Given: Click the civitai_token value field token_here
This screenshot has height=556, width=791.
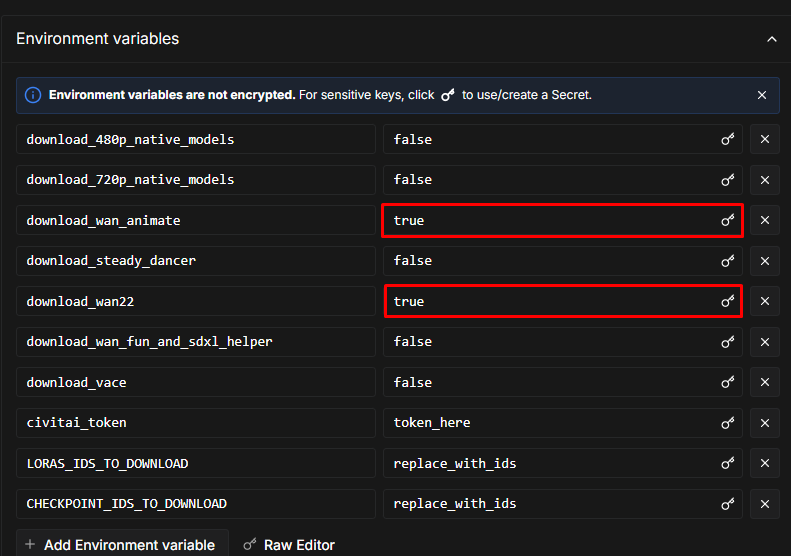Looking at the screenshot, I should coord(550,422).
